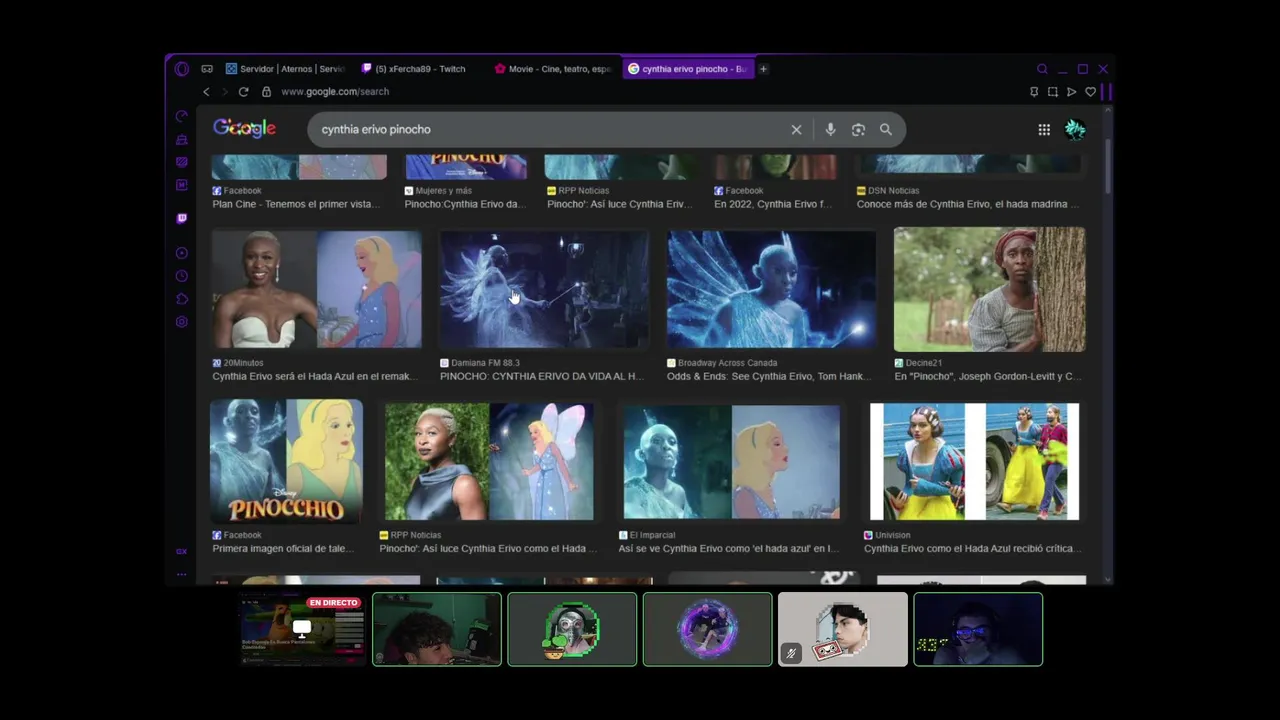
Task: Open the Broadway Across Canada fairy image
Action: click(x=772, y=290)
